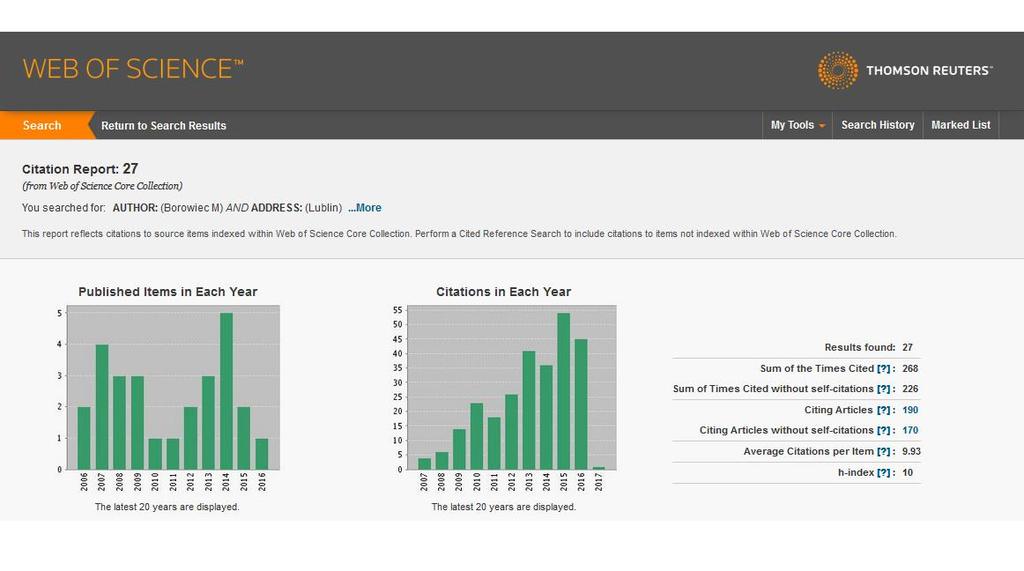Click the latest 20 years note under Published Items chart
1024x571 pixels.
[x=167, y=507]
